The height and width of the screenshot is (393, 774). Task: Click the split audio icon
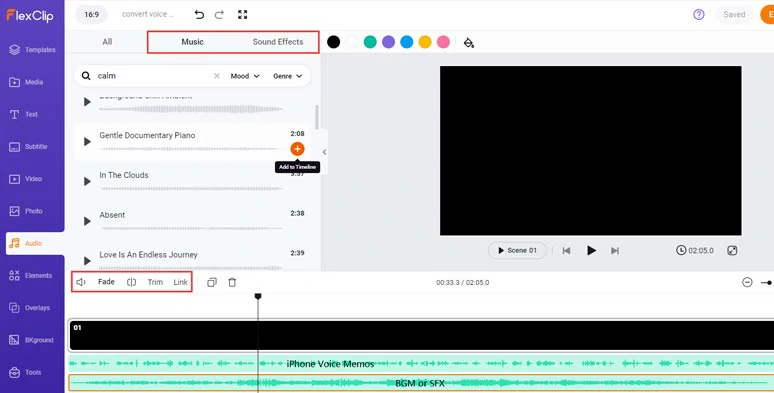pos(131,282)
